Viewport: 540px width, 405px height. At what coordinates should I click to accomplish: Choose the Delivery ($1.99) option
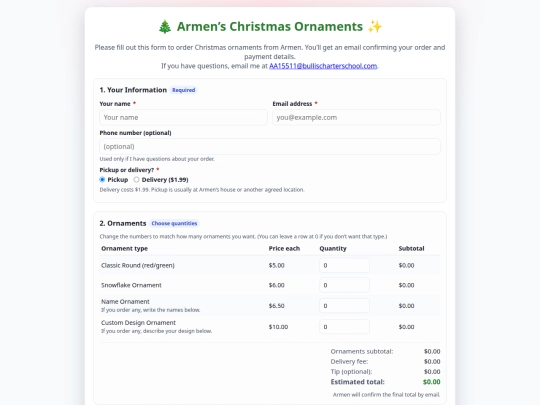tap(136, 179)
